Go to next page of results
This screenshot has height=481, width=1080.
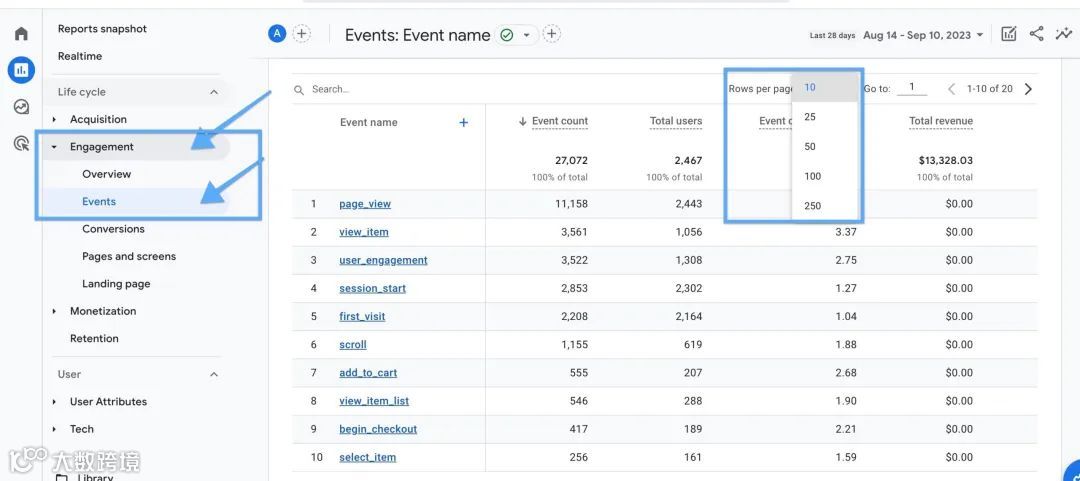[1028, 89]
